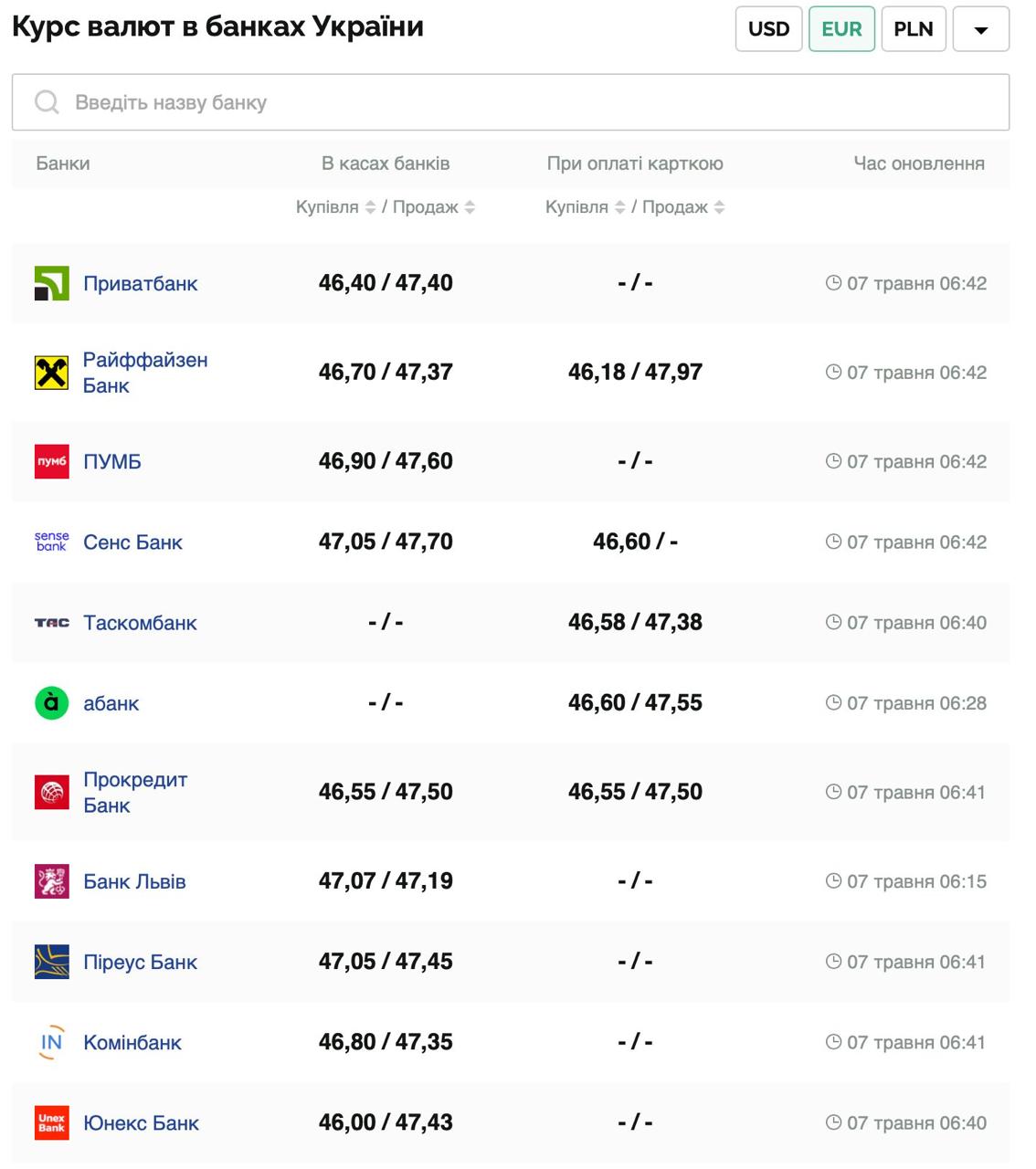The height and width of the screenshot is (1169, 1036).
Task: Click the Unex Bank logo icon
Action: (51, 1122)
